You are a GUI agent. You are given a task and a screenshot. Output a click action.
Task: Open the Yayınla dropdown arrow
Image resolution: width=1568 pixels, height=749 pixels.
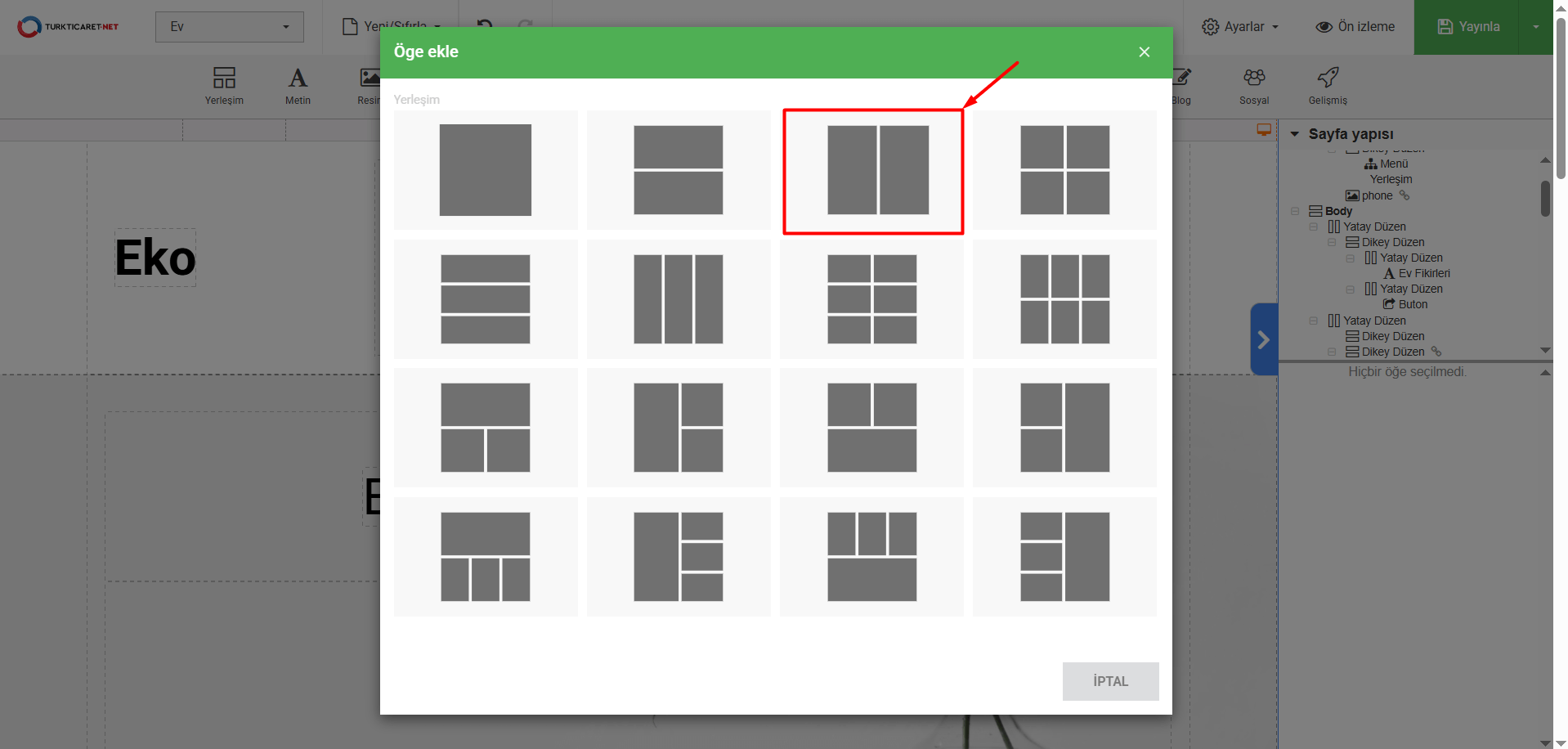[1535, 27]
